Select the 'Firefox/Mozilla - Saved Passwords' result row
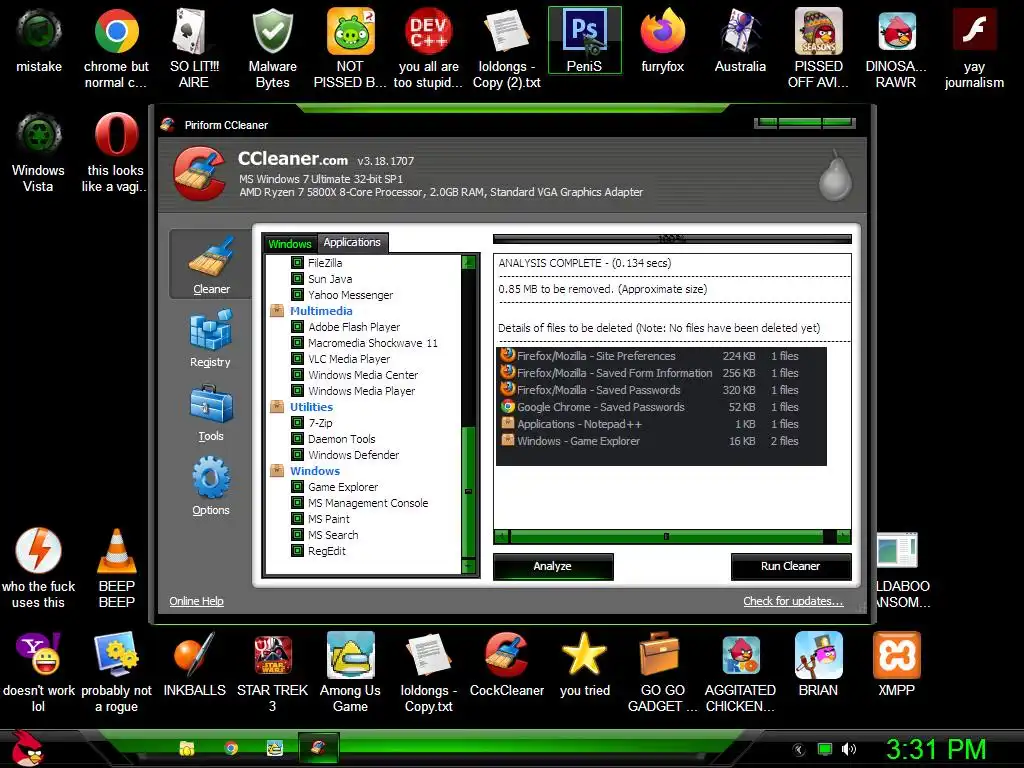This screenshot has width=1024, height=768. coord(661,390)
